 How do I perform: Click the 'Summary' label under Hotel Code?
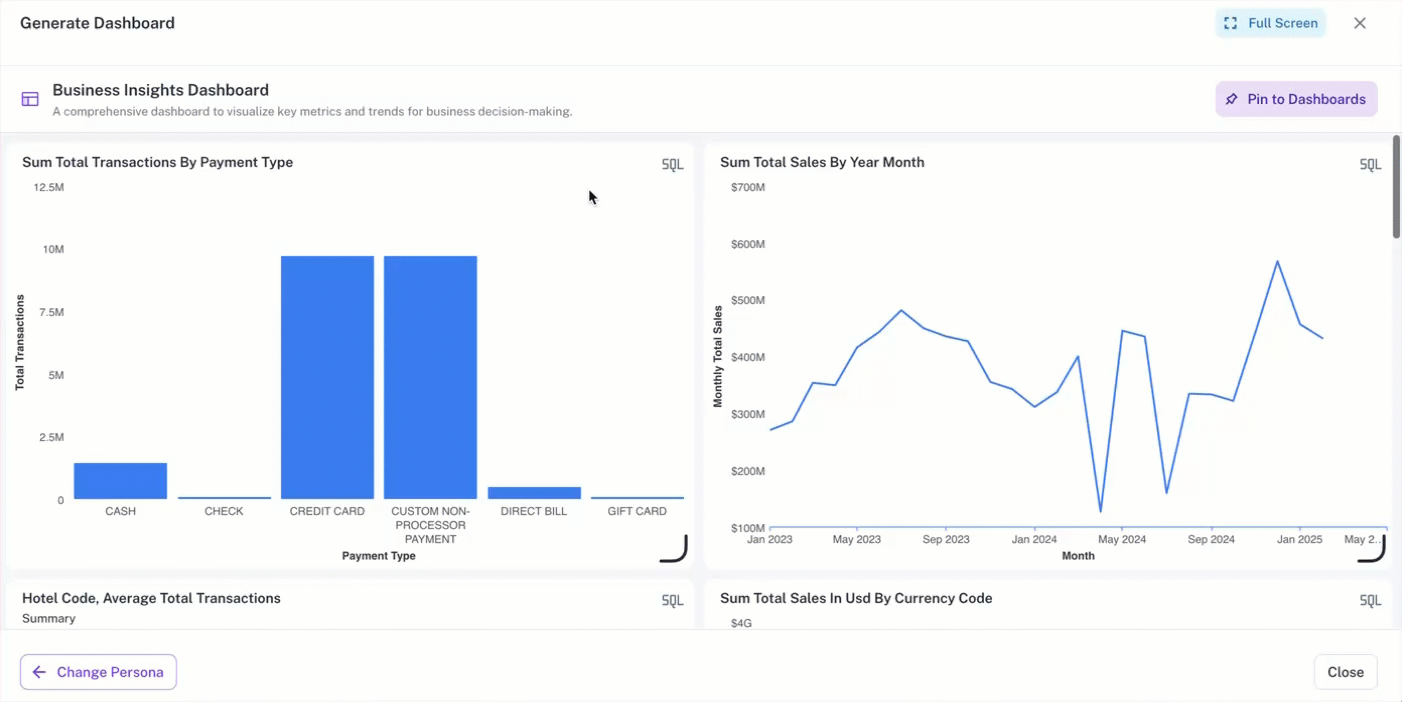[49, 619]
